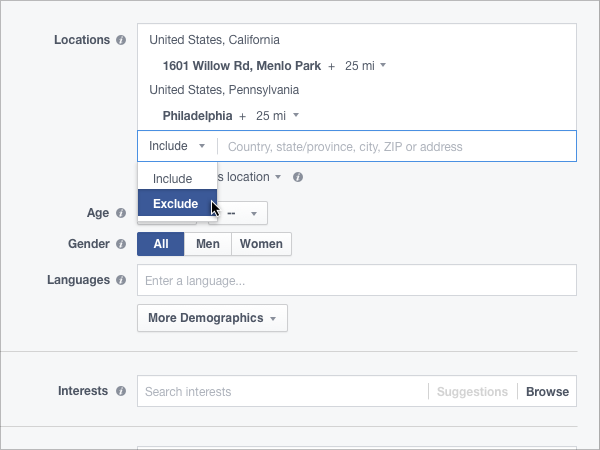Open the Menlo Park 25 mi radius dropdown

365,66
